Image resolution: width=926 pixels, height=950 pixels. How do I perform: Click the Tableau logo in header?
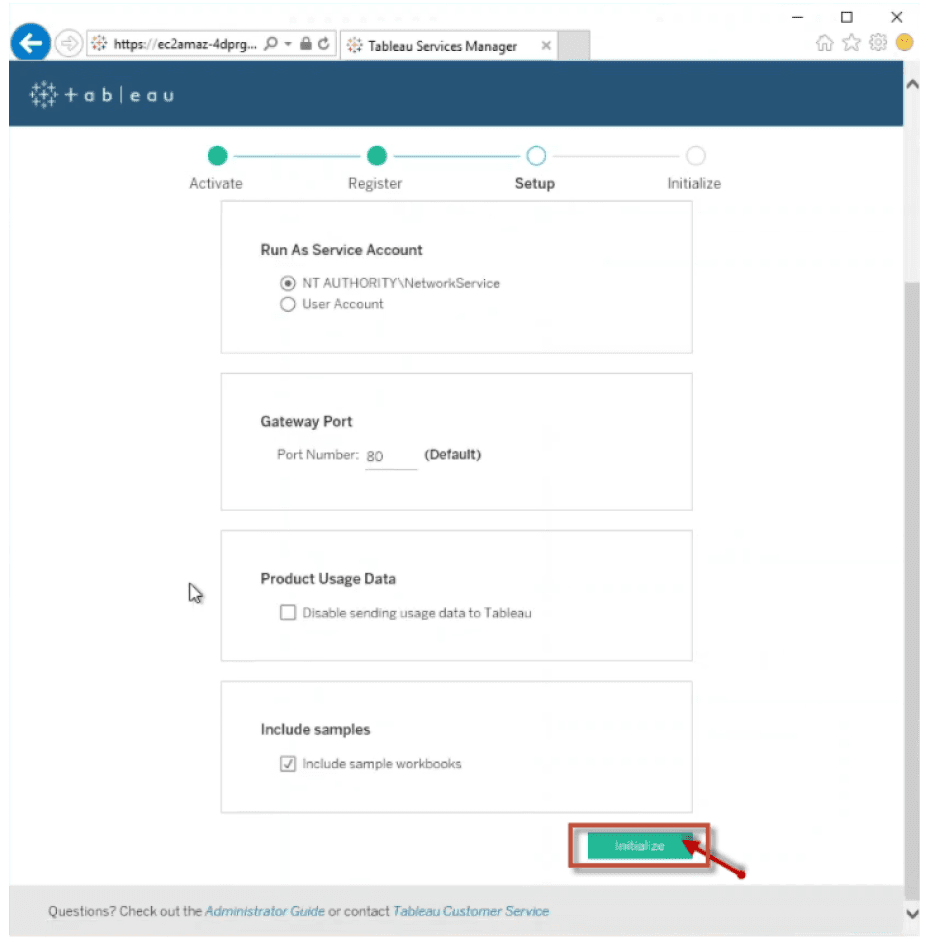pyautogui.click(x=102, y=95)
